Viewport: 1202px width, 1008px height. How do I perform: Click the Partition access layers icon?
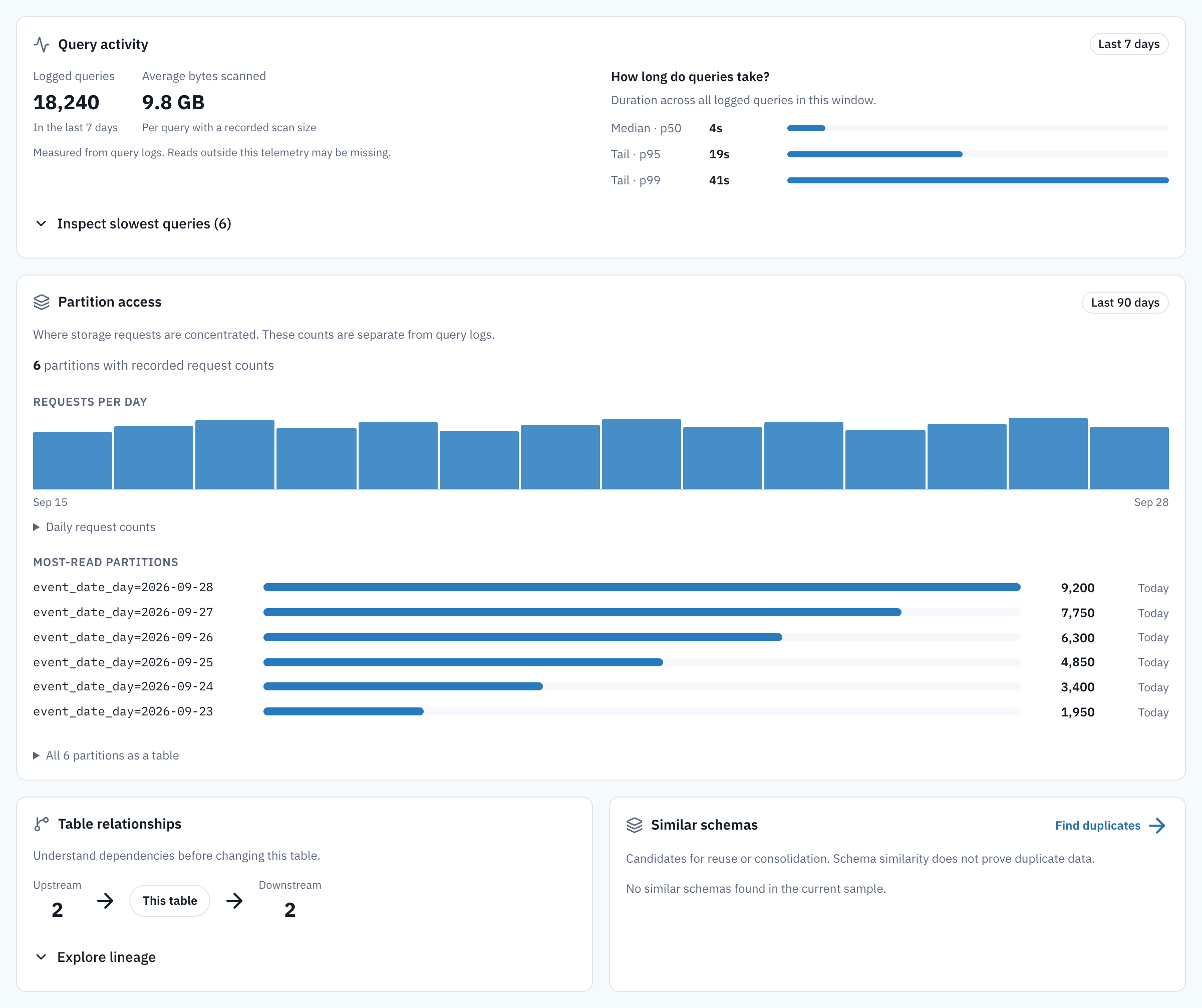click(x=41, y=302)
